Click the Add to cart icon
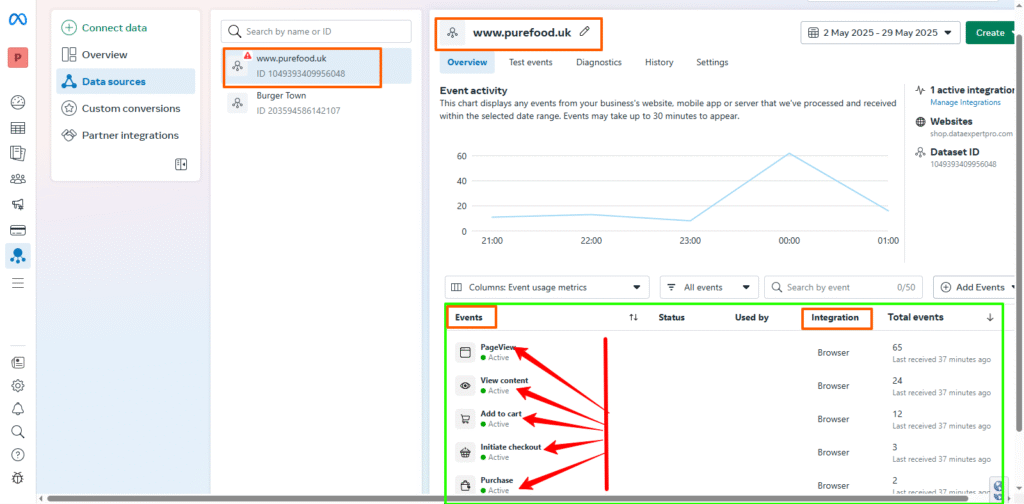The image size is (1024, 504). [465, 419]
